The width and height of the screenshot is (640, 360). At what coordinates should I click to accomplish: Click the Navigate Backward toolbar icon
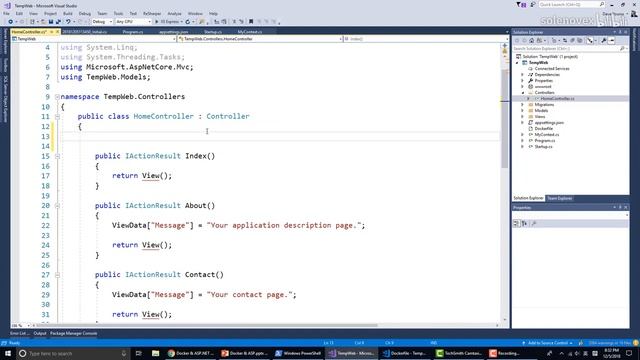click(11, 22)
